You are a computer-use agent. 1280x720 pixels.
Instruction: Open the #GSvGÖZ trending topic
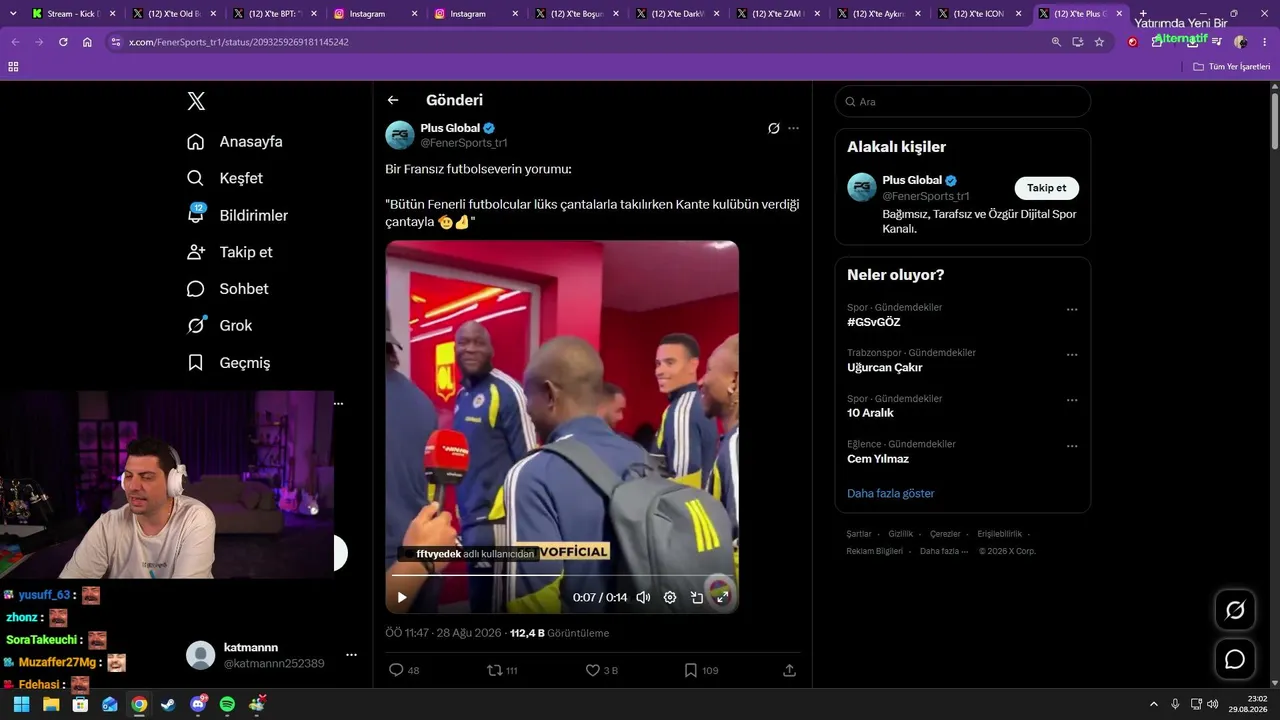pyautogui.click(x=874, y=322)
